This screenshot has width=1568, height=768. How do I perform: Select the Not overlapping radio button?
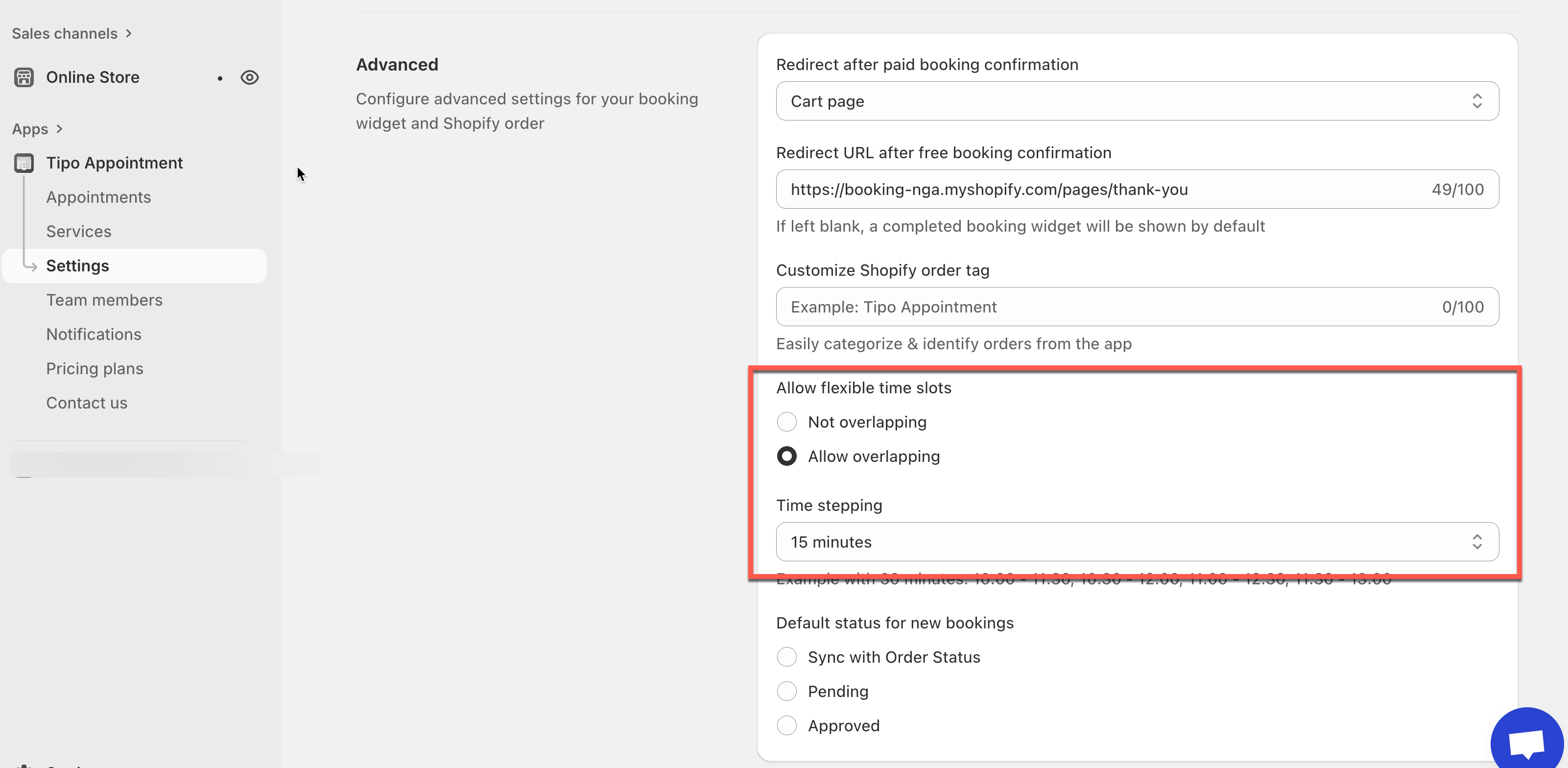click(x=786, y=421)
